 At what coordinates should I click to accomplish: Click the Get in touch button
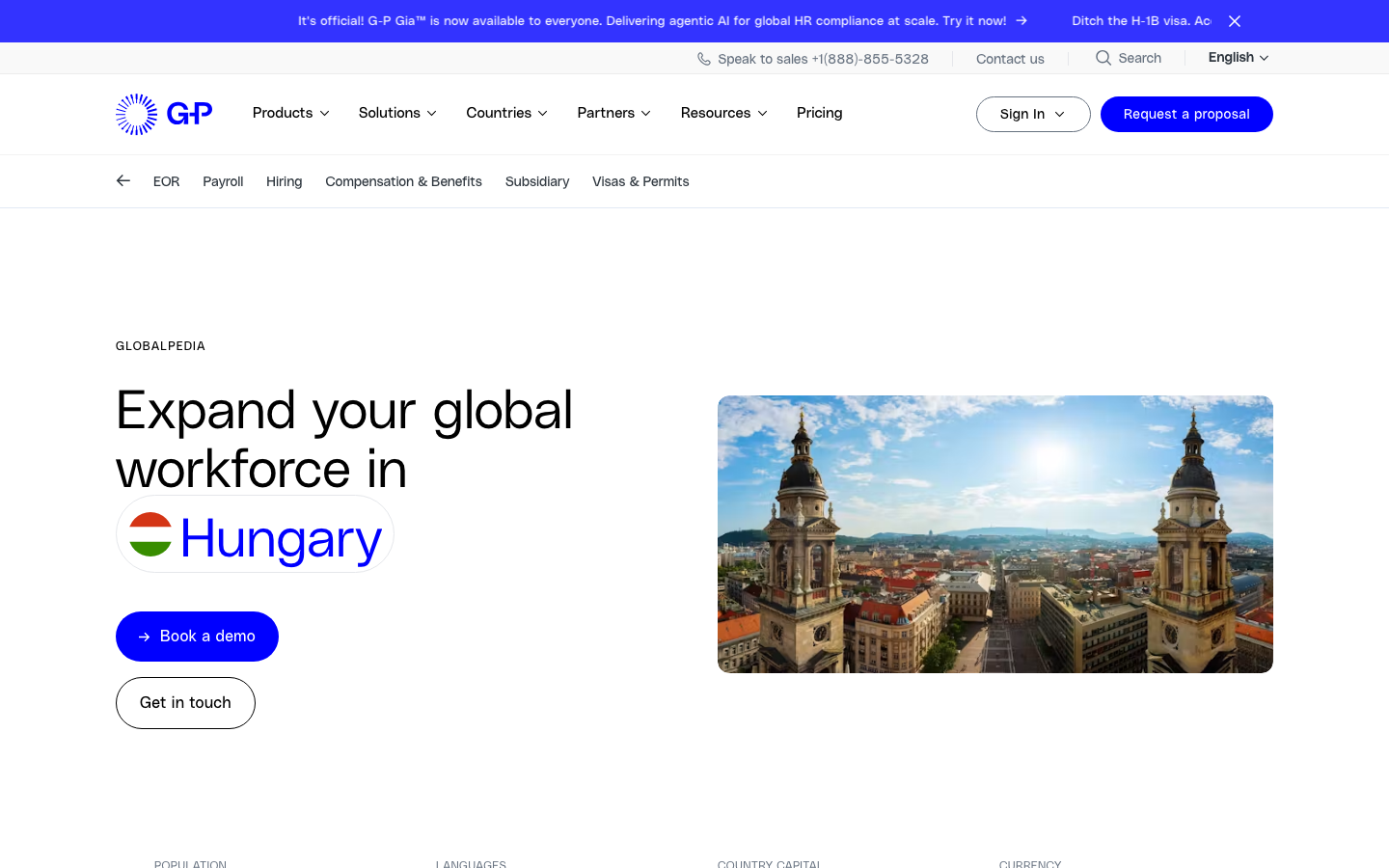click(x=185, y=703)
